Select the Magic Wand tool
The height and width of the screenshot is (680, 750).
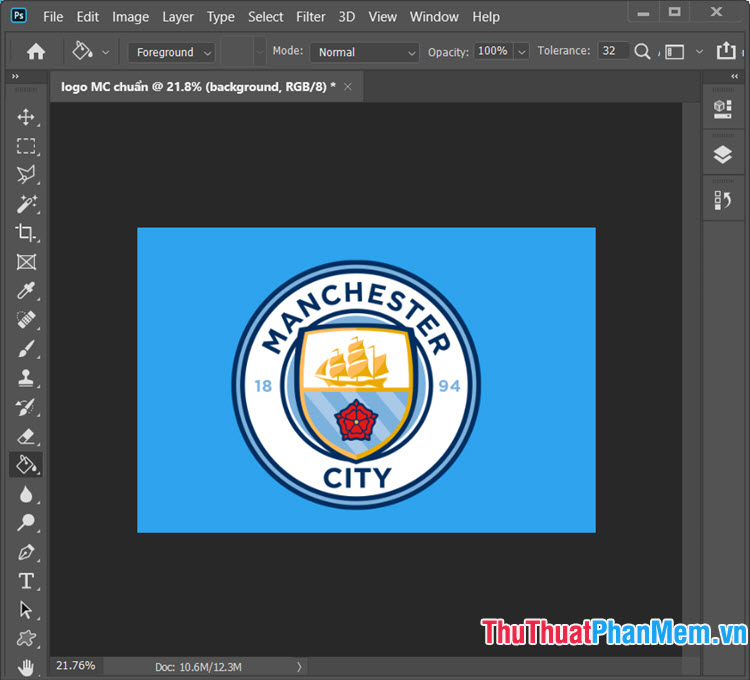pos(26,204)
